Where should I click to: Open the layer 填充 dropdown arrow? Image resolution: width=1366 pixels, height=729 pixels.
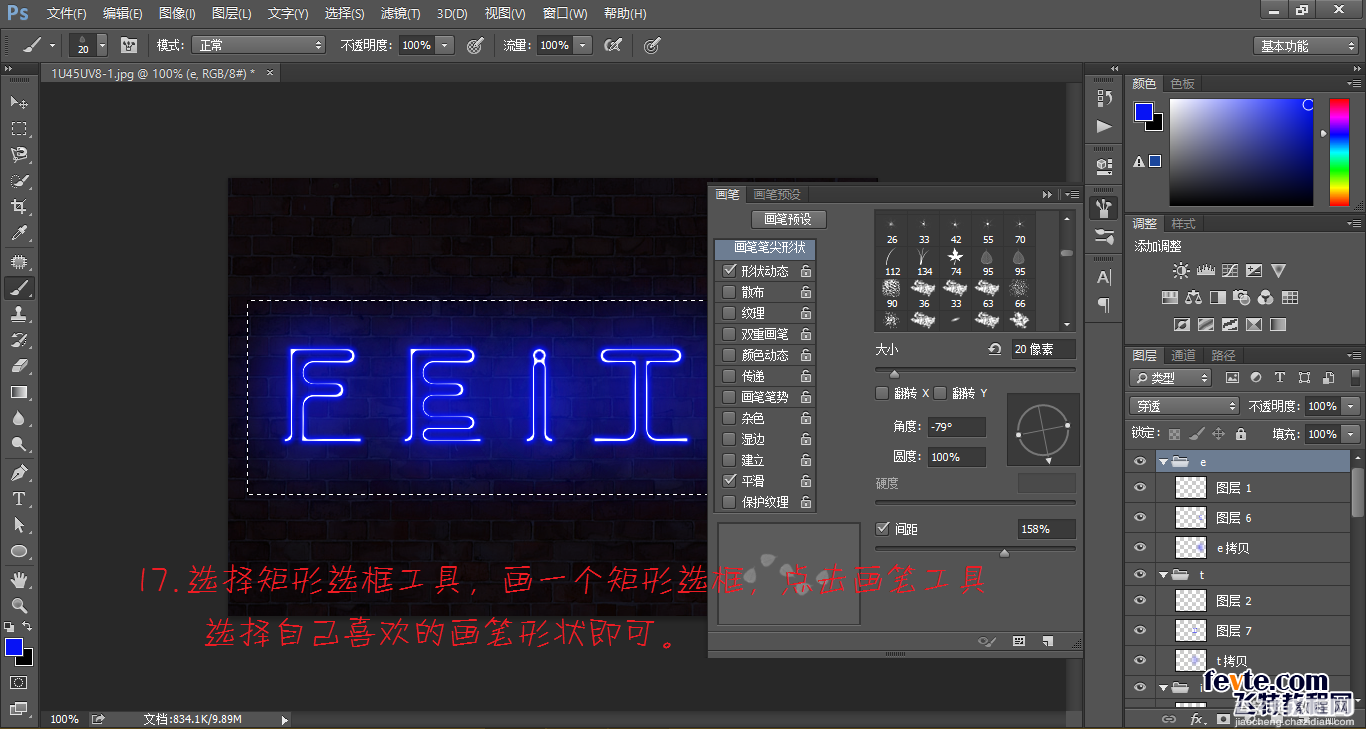1352,434
